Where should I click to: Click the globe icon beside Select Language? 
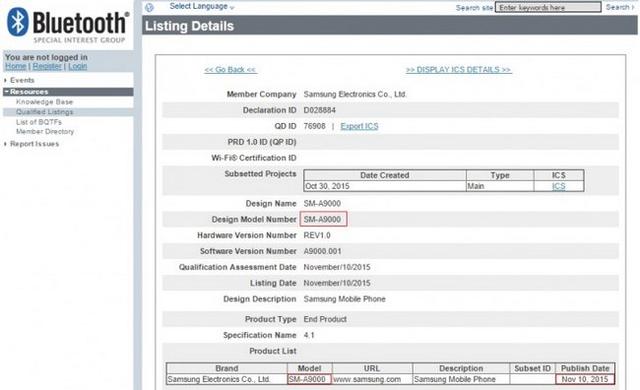pyautogui.click(x=149, y=7)
